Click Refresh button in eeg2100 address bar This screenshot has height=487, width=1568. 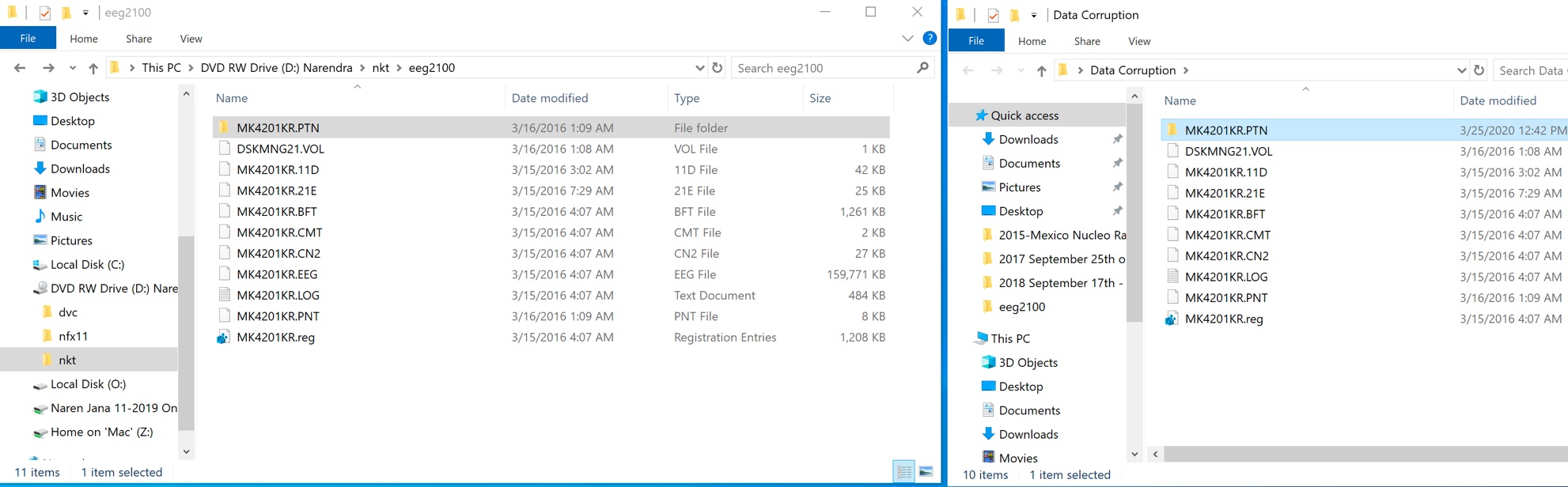point(717,68)
